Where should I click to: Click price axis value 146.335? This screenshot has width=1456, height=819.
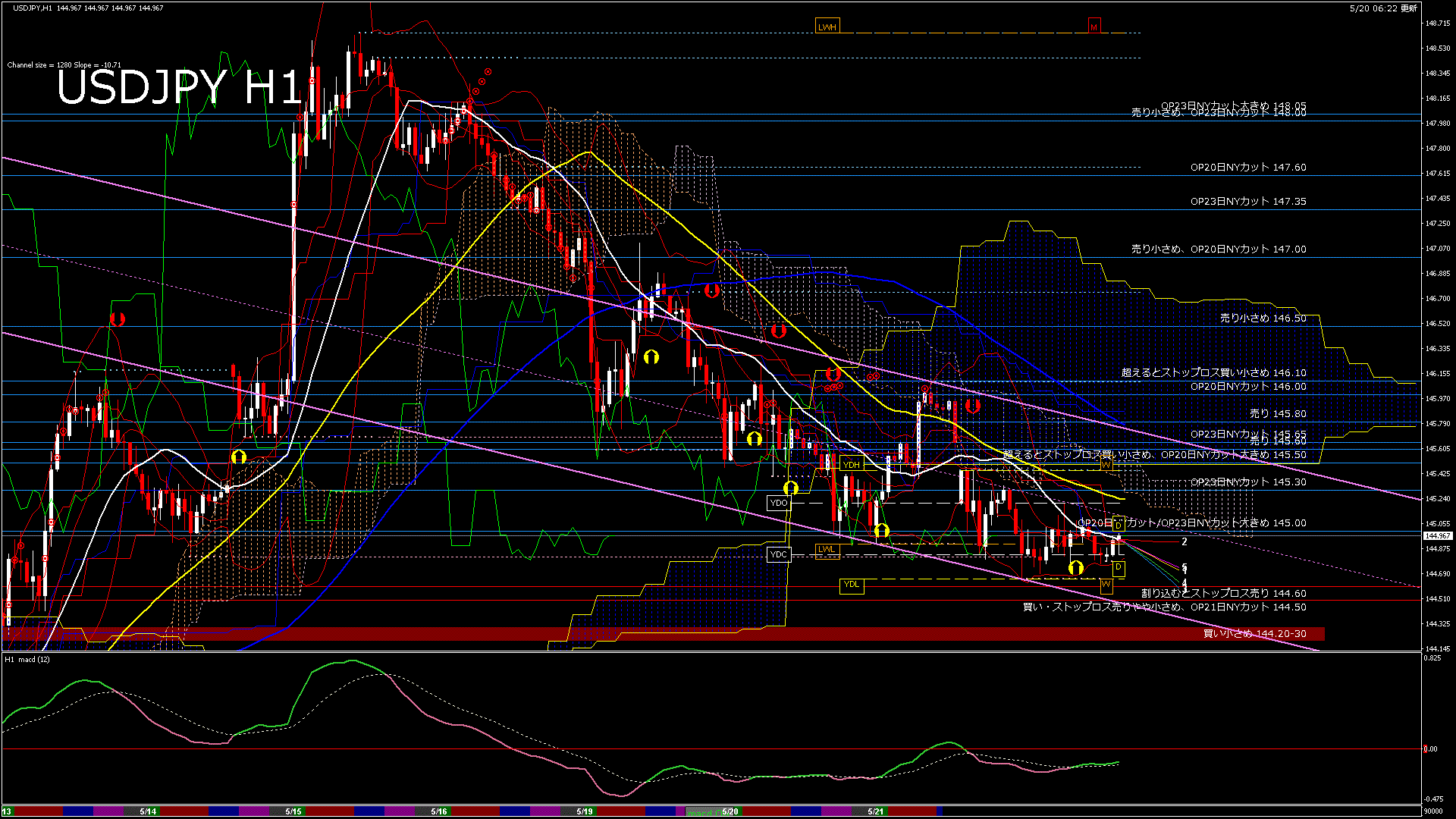(x=1438, y=349)
